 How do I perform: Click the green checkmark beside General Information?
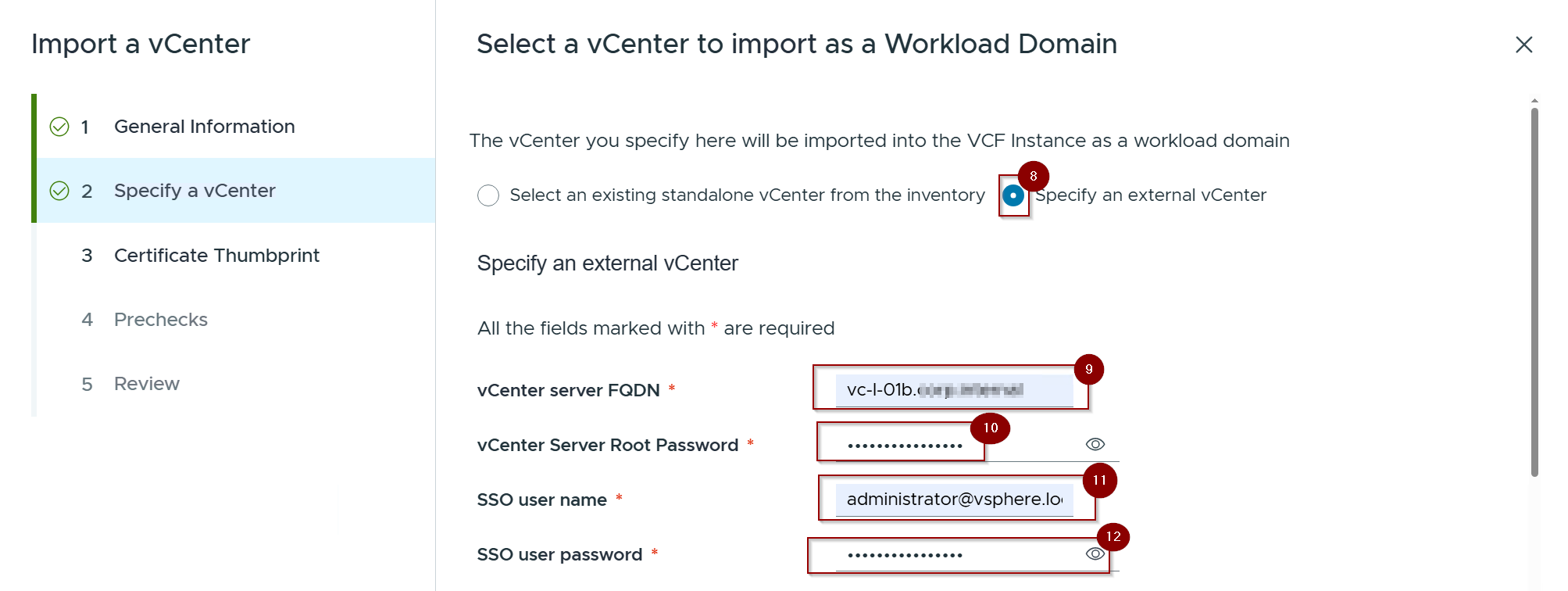click(59, 127)
